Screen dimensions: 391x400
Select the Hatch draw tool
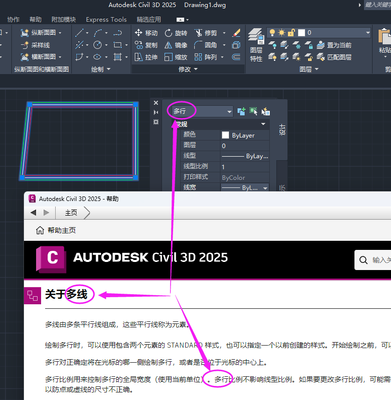tap(117, 57)
